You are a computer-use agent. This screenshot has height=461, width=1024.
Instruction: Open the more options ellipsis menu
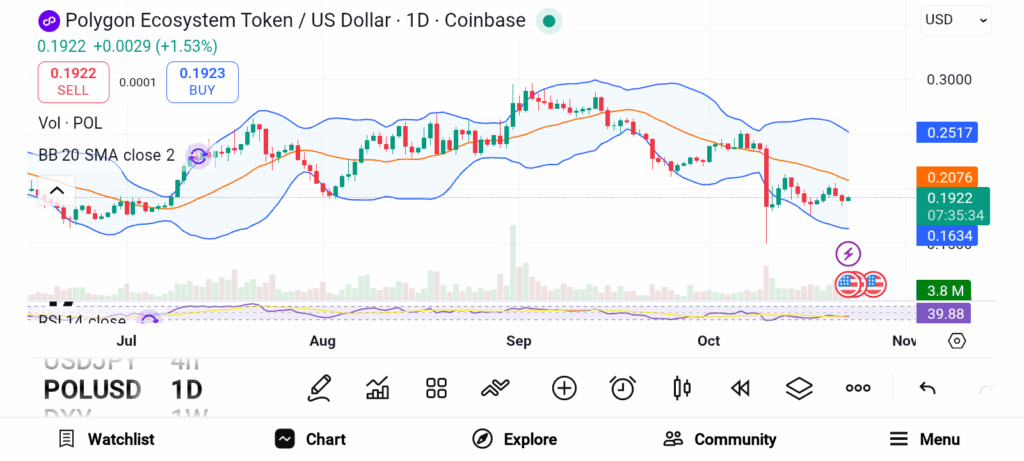coord(858,388)
